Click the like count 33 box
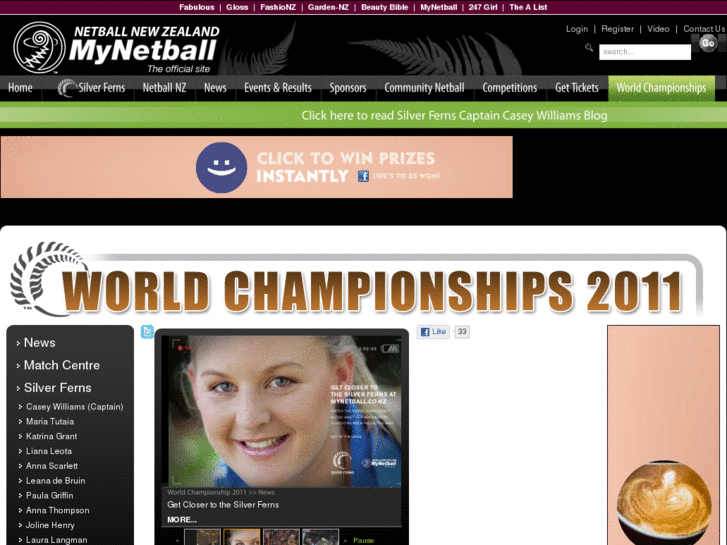This screenshot has height=545, width=727. [462, 332]
